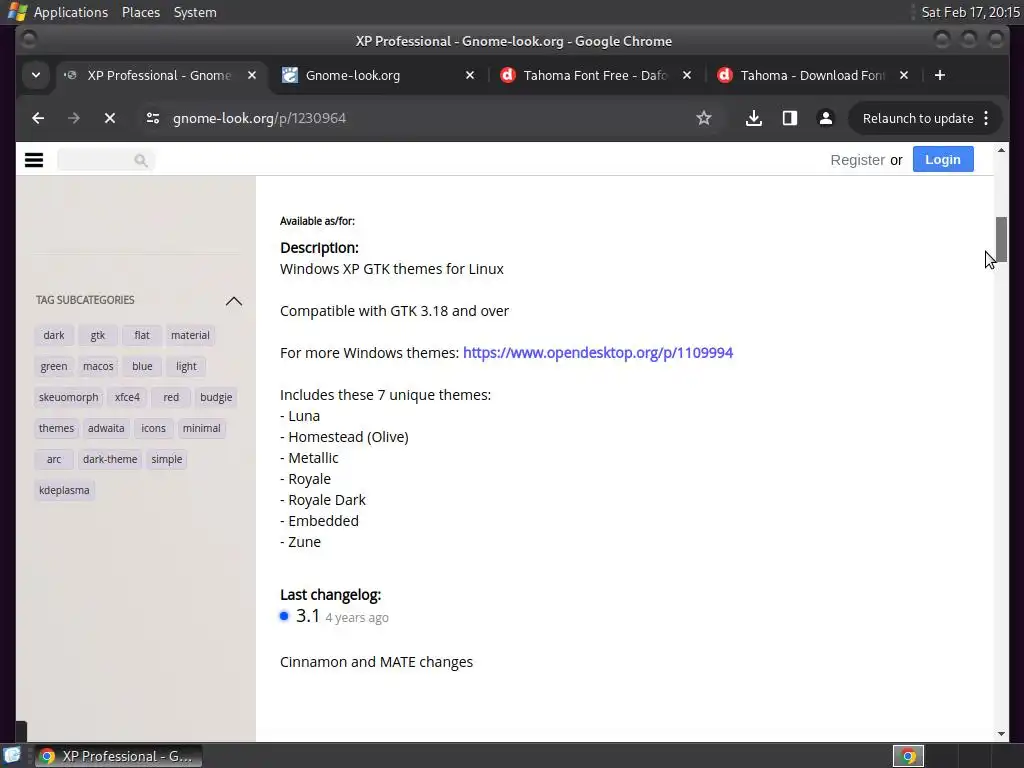Stop loading the page

(110, 118)
